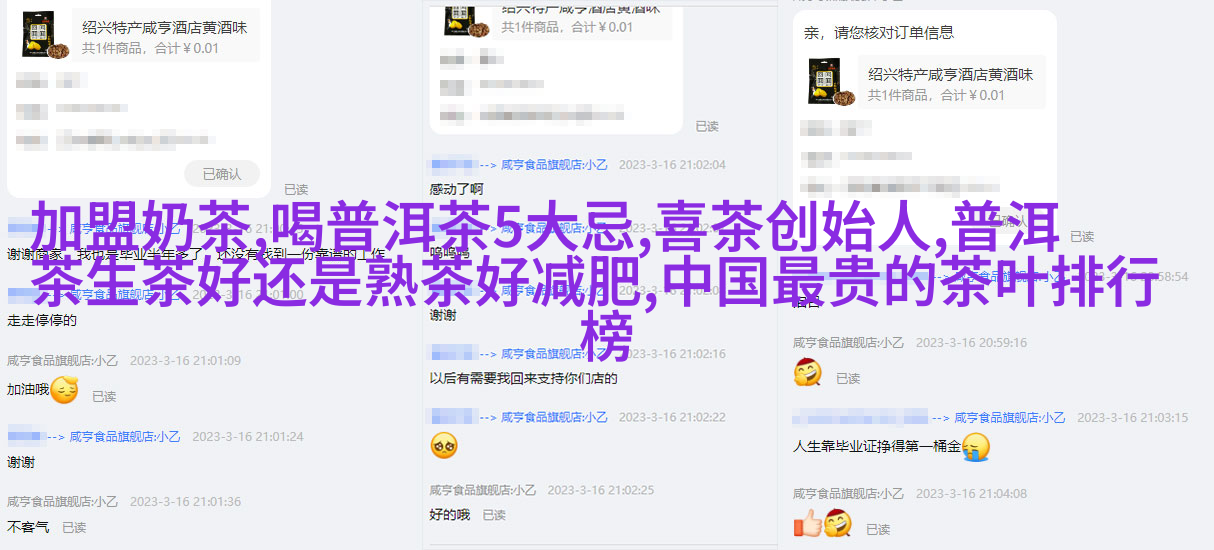Image resolution: width=1214 pixels, height=550 pixels.
Task: Click the crying emoji after 人生靠毕业证得第一桶金
Action: (x=975, y=447)
